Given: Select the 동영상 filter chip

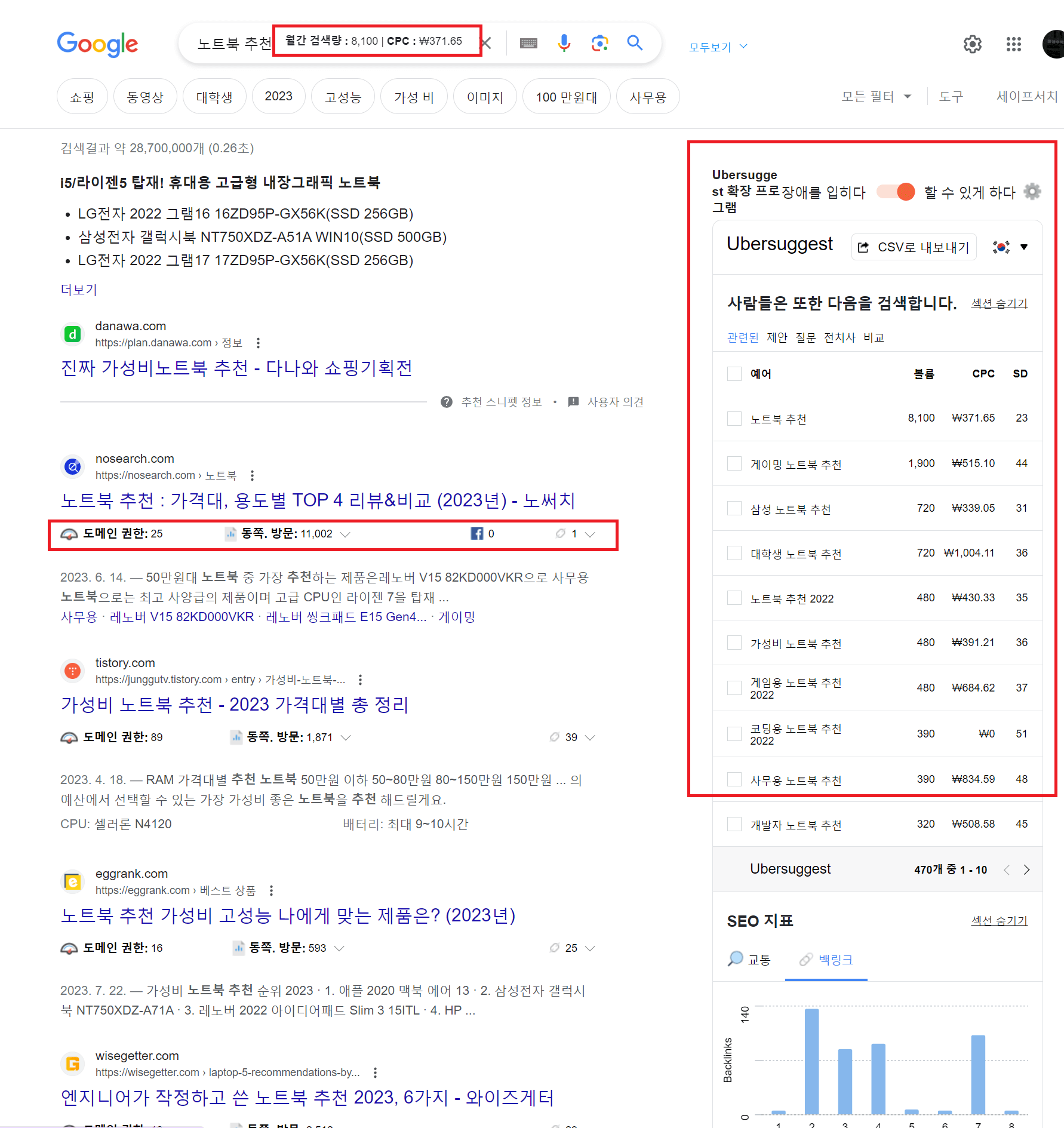Looking at the screenshot, I should pyautogui.click(x=145, y=97).
